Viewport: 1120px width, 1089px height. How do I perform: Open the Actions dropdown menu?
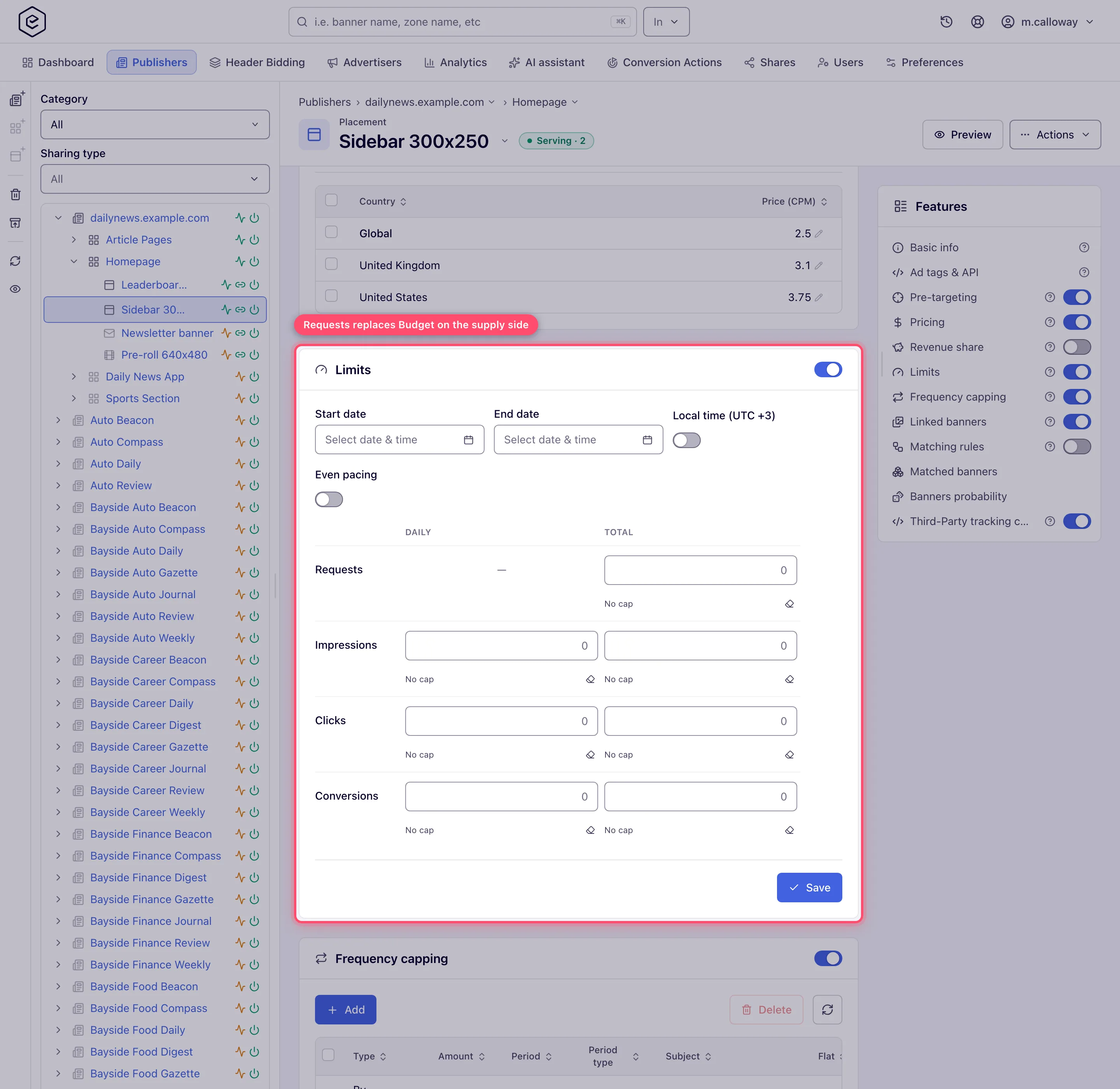1055,135
